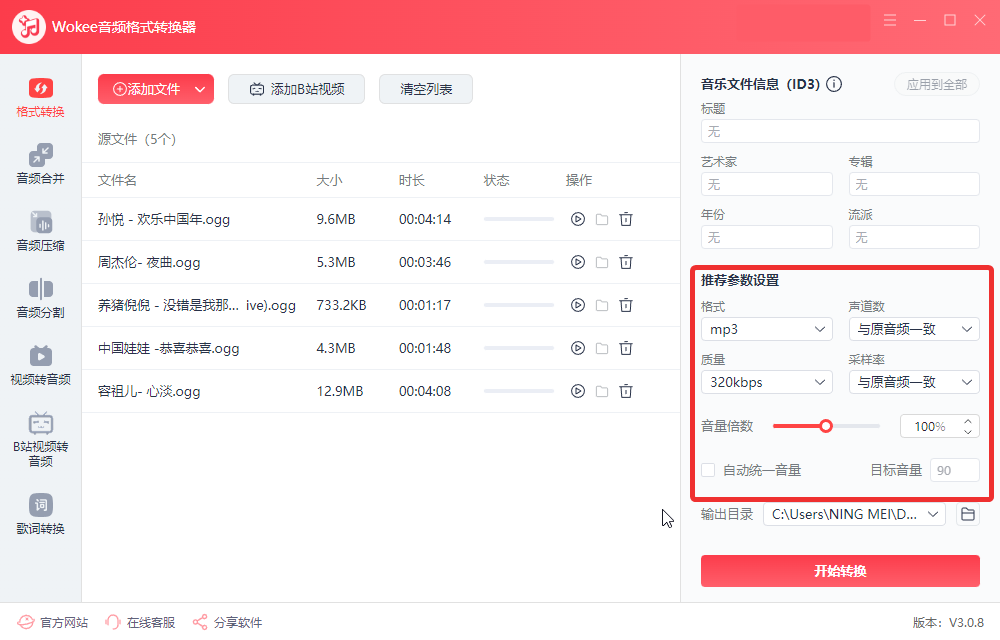Remove the 养猪倪倪 file from list
The width and height of the screenshot is (1000, 640).
click(x=626, y=305)
